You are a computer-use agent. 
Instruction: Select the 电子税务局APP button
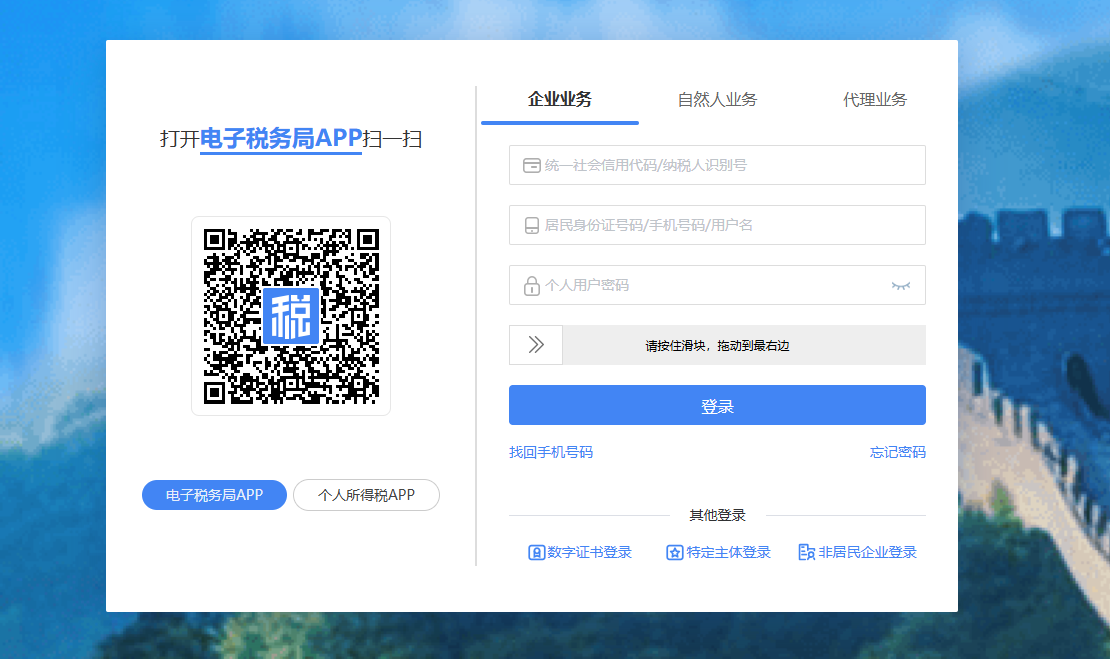214,495
